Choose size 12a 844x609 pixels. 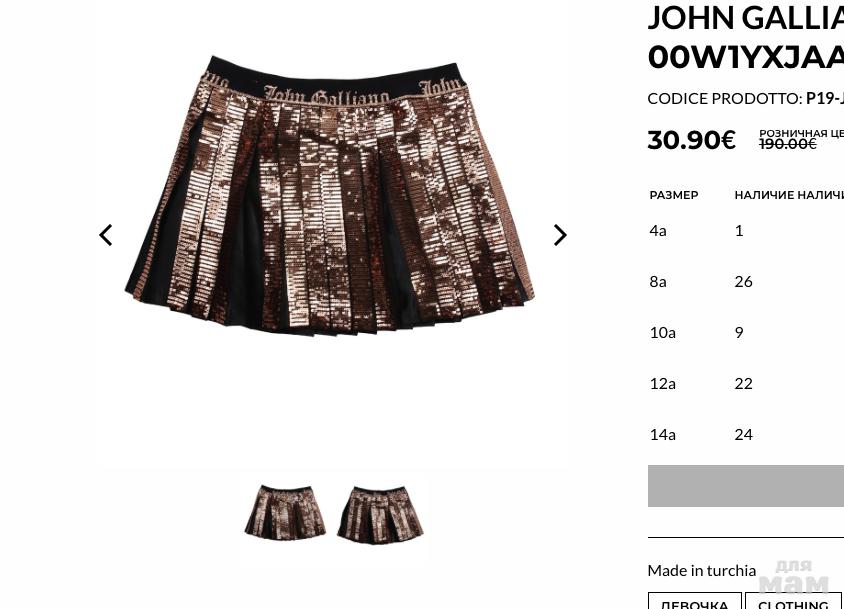click(x=745, y=384)
